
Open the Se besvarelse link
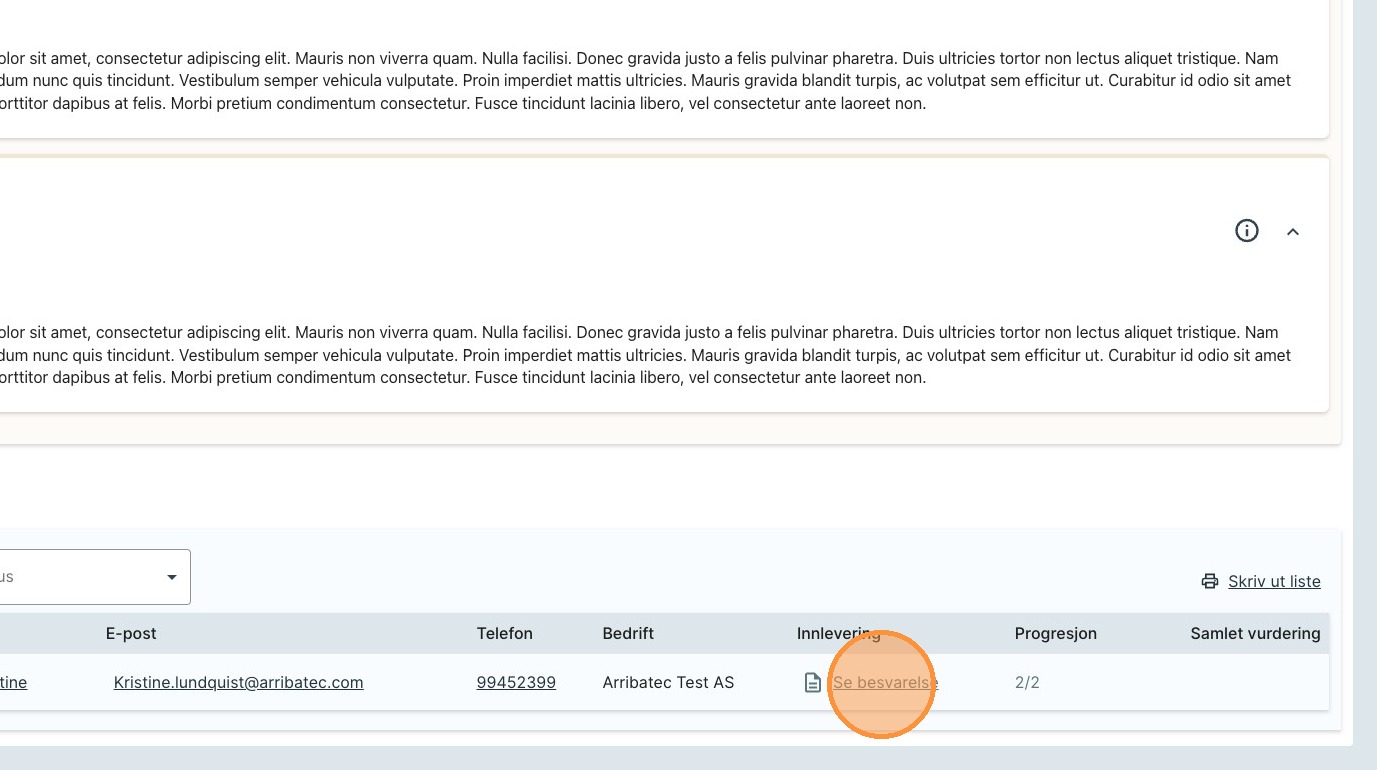[885, 683]
